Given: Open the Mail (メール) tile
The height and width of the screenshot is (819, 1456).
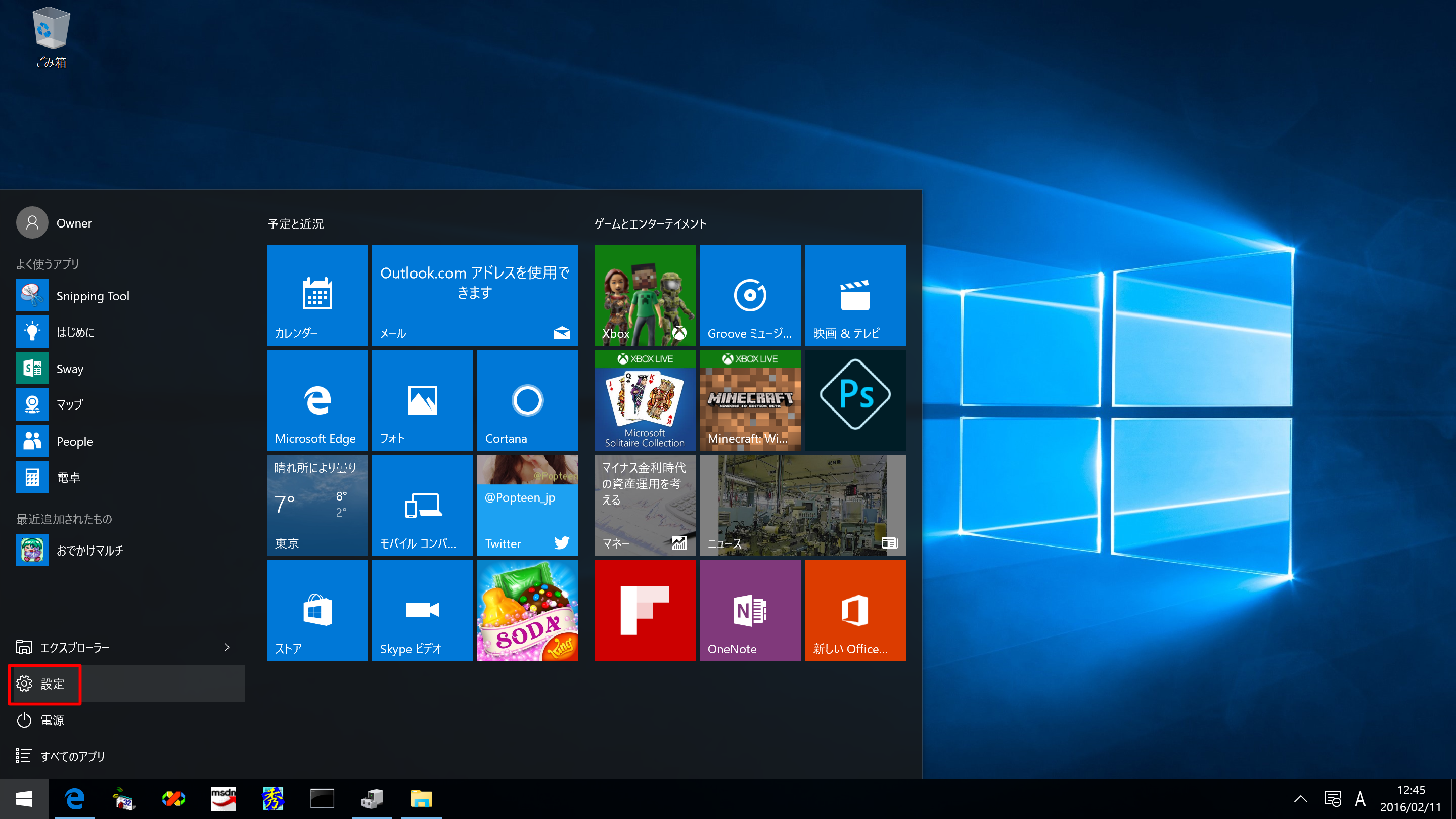Looking at the screenshot, I should pyautogui.click(x=475, y=294).
